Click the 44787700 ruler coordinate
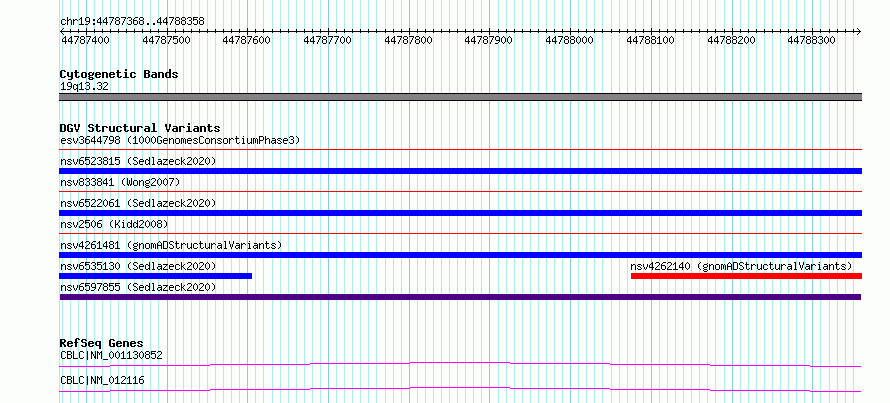This screenshot has width=890, height=403. pos(328,40)
